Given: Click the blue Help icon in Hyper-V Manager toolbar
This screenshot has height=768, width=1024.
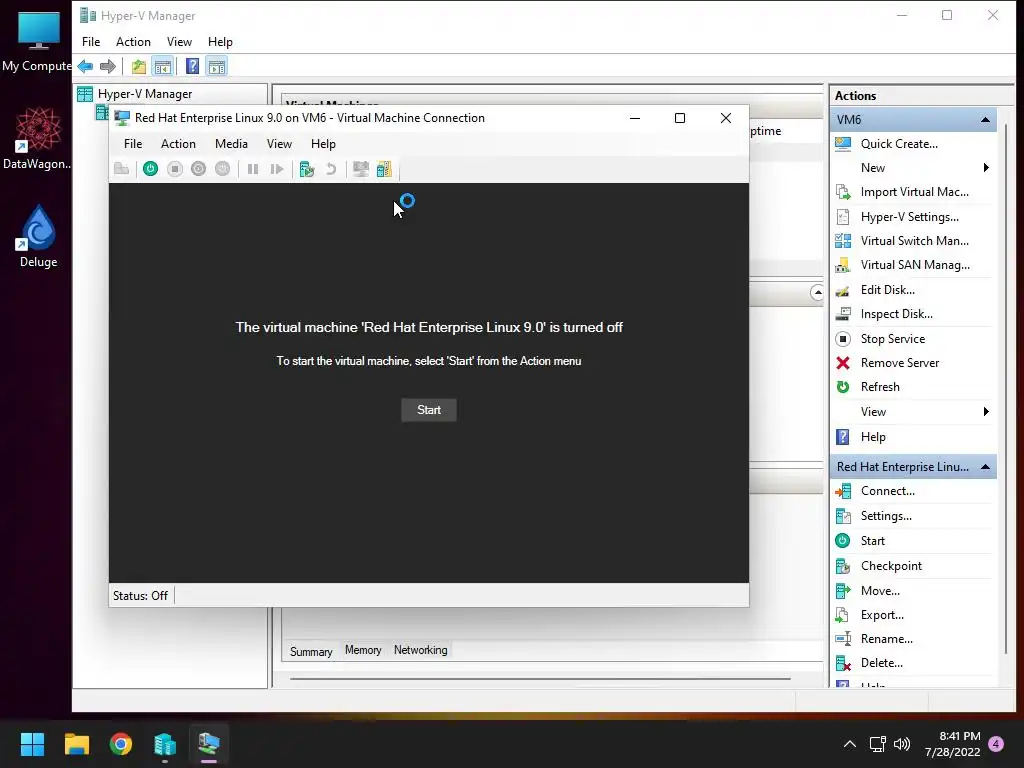Looking at the screenshot, I should point(193,66).
